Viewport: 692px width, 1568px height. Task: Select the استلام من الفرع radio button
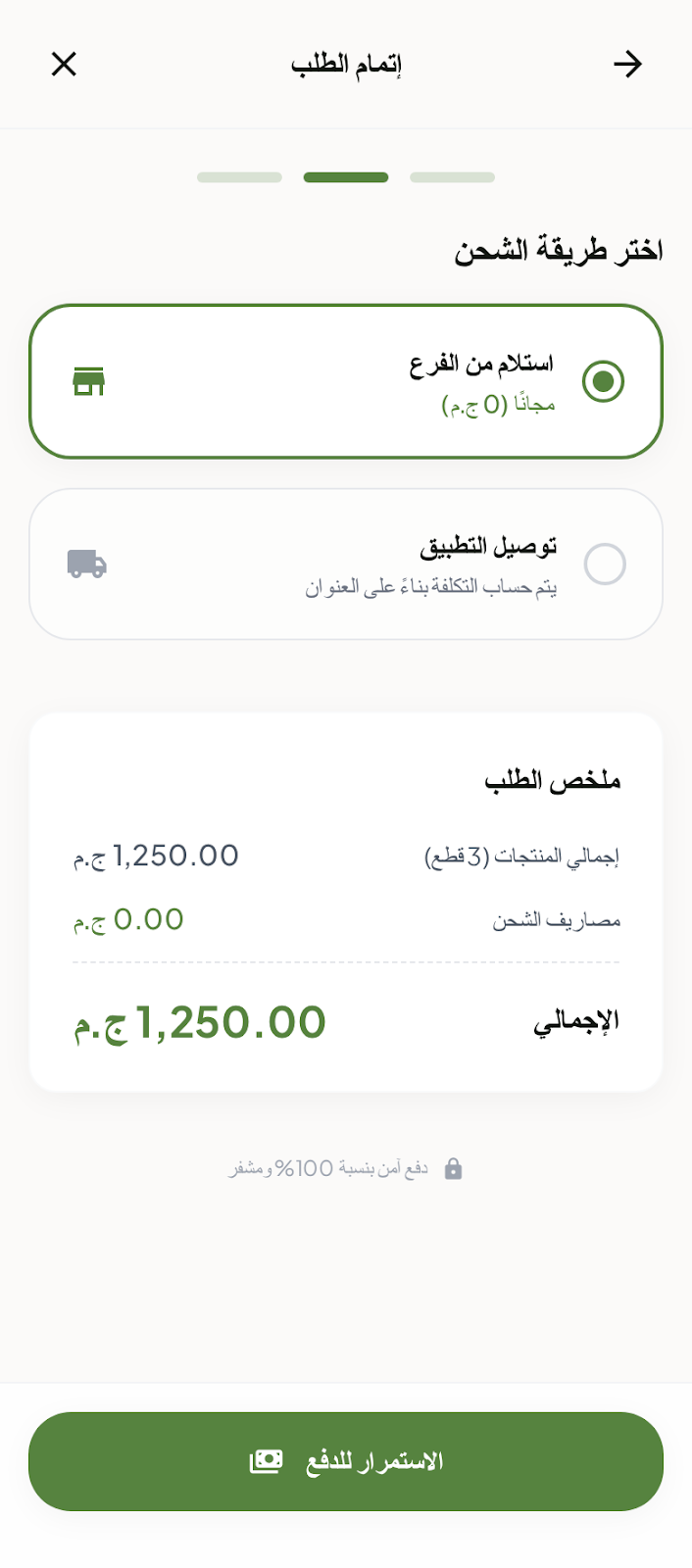(x=605, y=382)
